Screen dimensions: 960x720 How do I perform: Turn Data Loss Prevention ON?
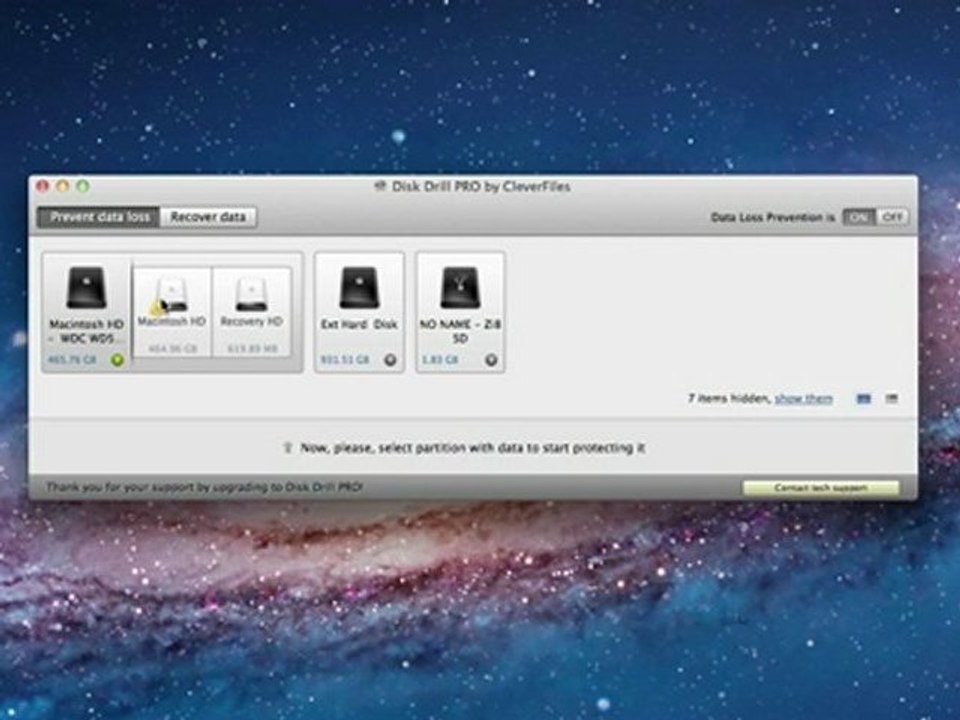pos(859,217)
